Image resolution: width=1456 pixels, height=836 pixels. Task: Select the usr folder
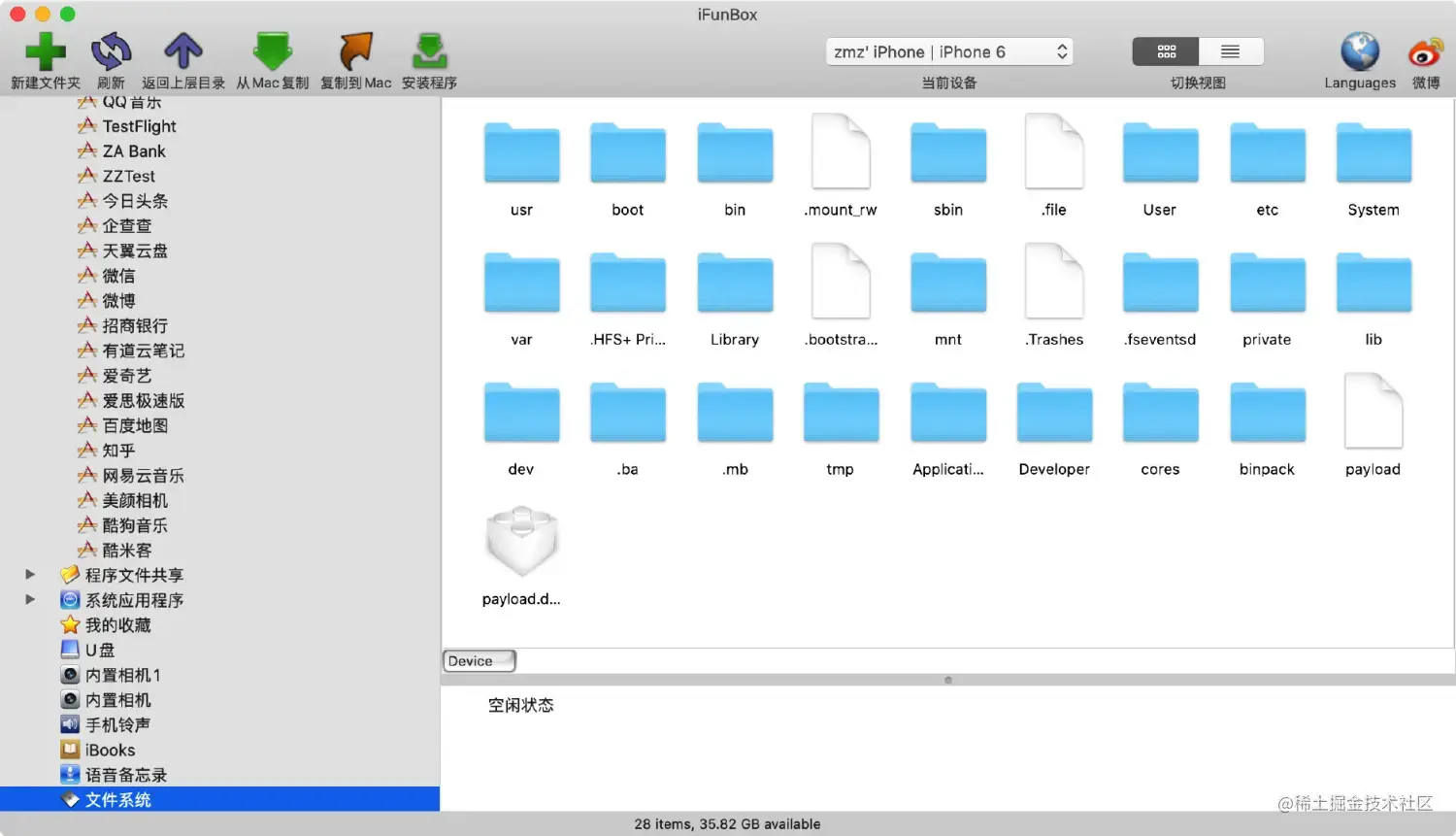[x=521, y=153]
